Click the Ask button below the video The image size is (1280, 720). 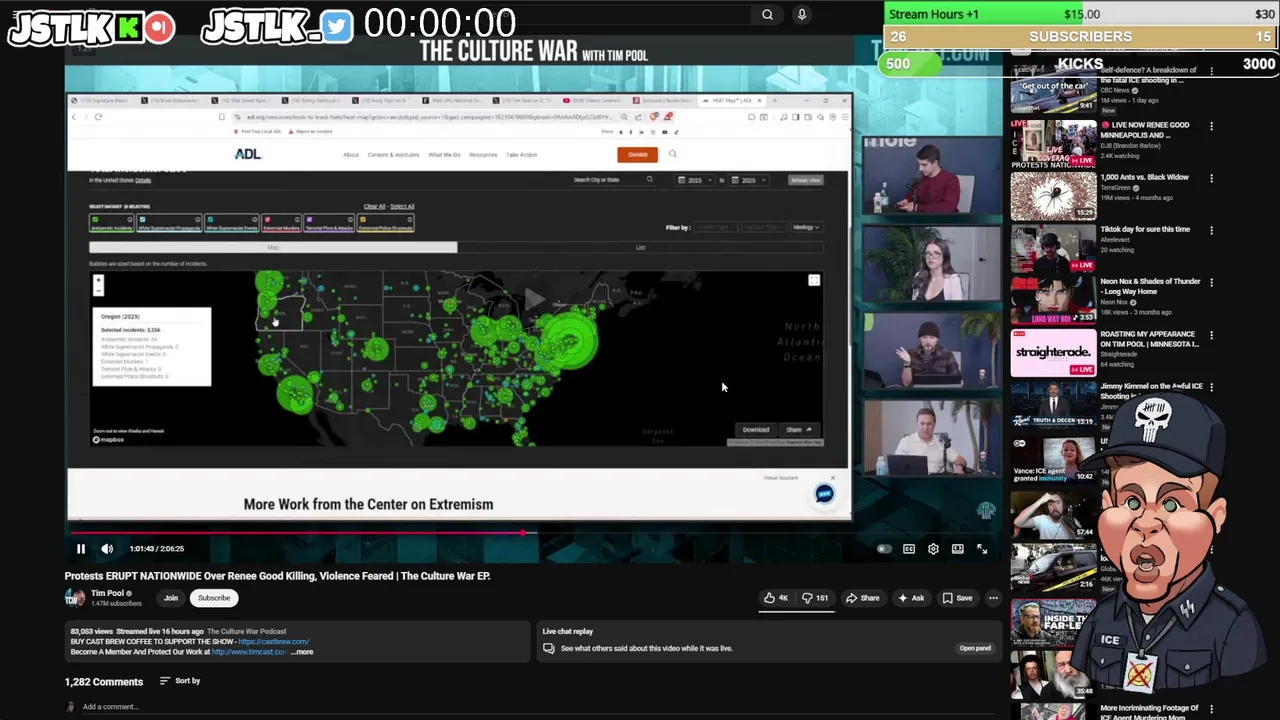pyautogui.click(x=911, y=598)
